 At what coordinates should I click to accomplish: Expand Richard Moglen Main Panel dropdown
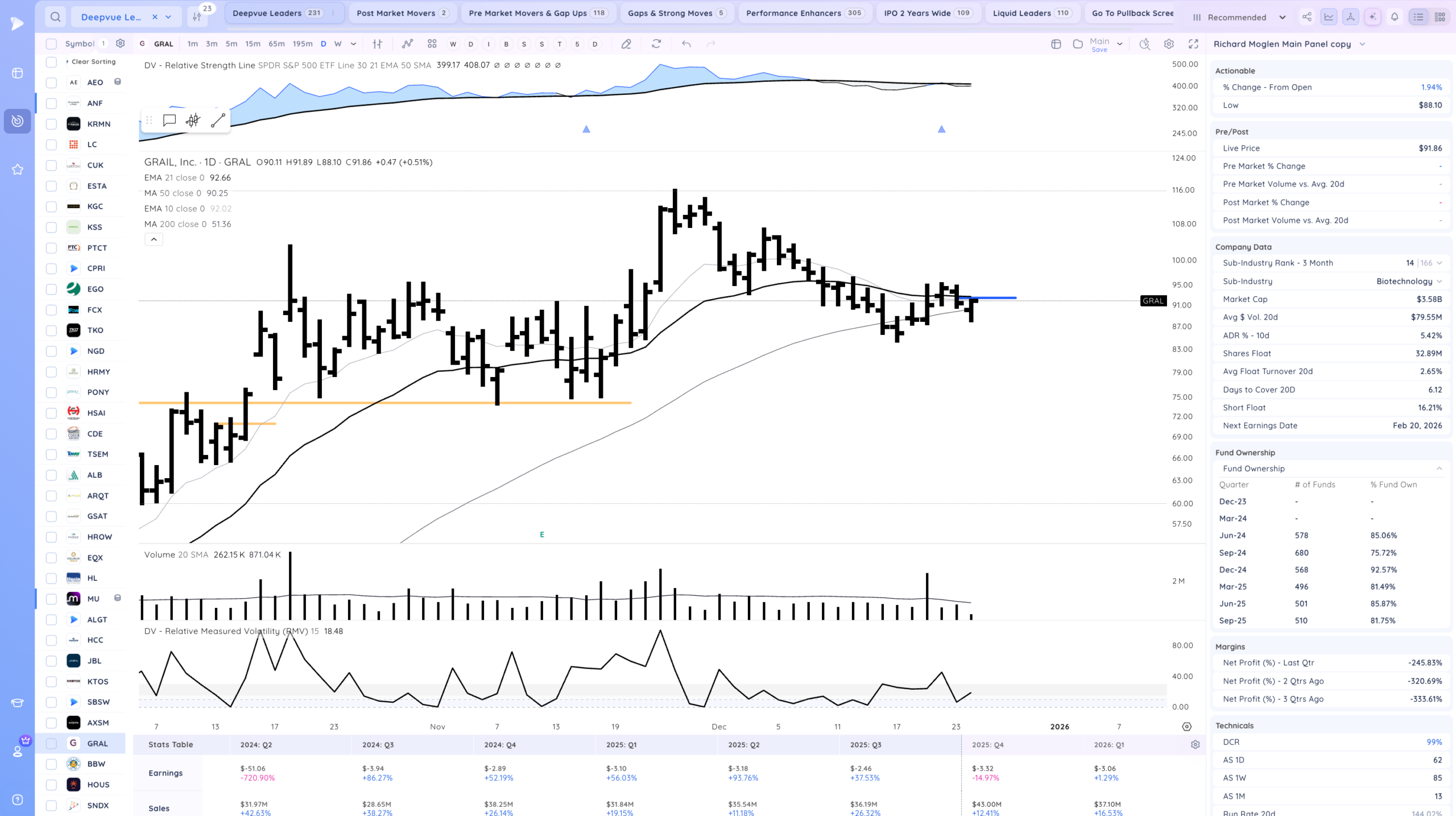point(1362,44)
